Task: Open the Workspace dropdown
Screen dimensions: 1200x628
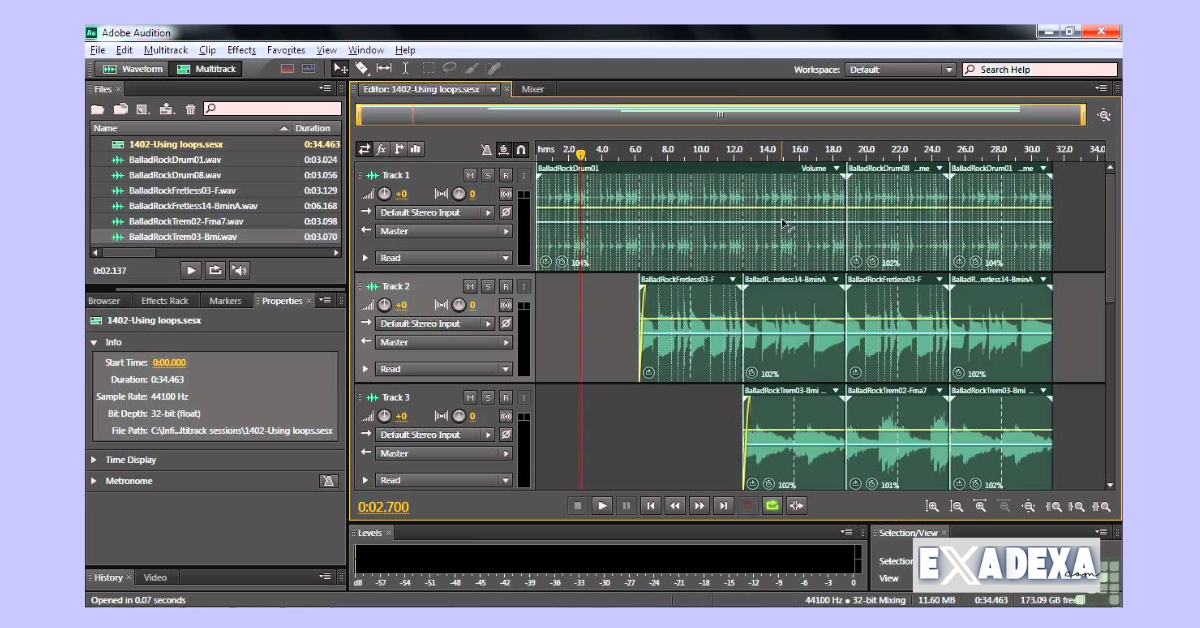Action: pyautogui.click(x=946, y=69)
